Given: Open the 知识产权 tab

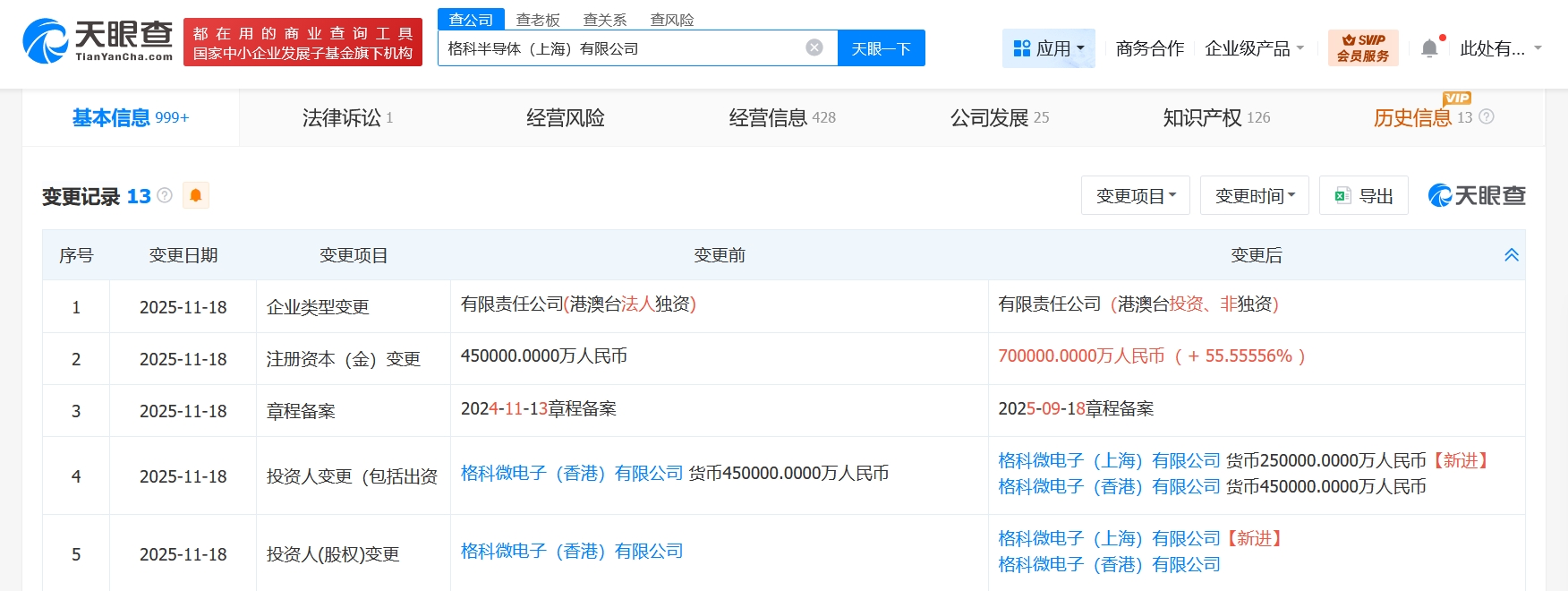Looking at the screenshot, I should 1215,117.
